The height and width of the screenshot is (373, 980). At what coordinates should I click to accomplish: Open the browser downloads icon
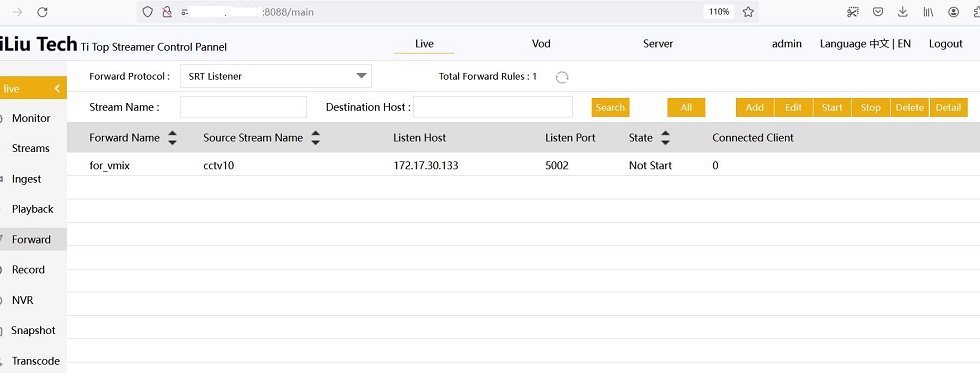pos(902,12)
